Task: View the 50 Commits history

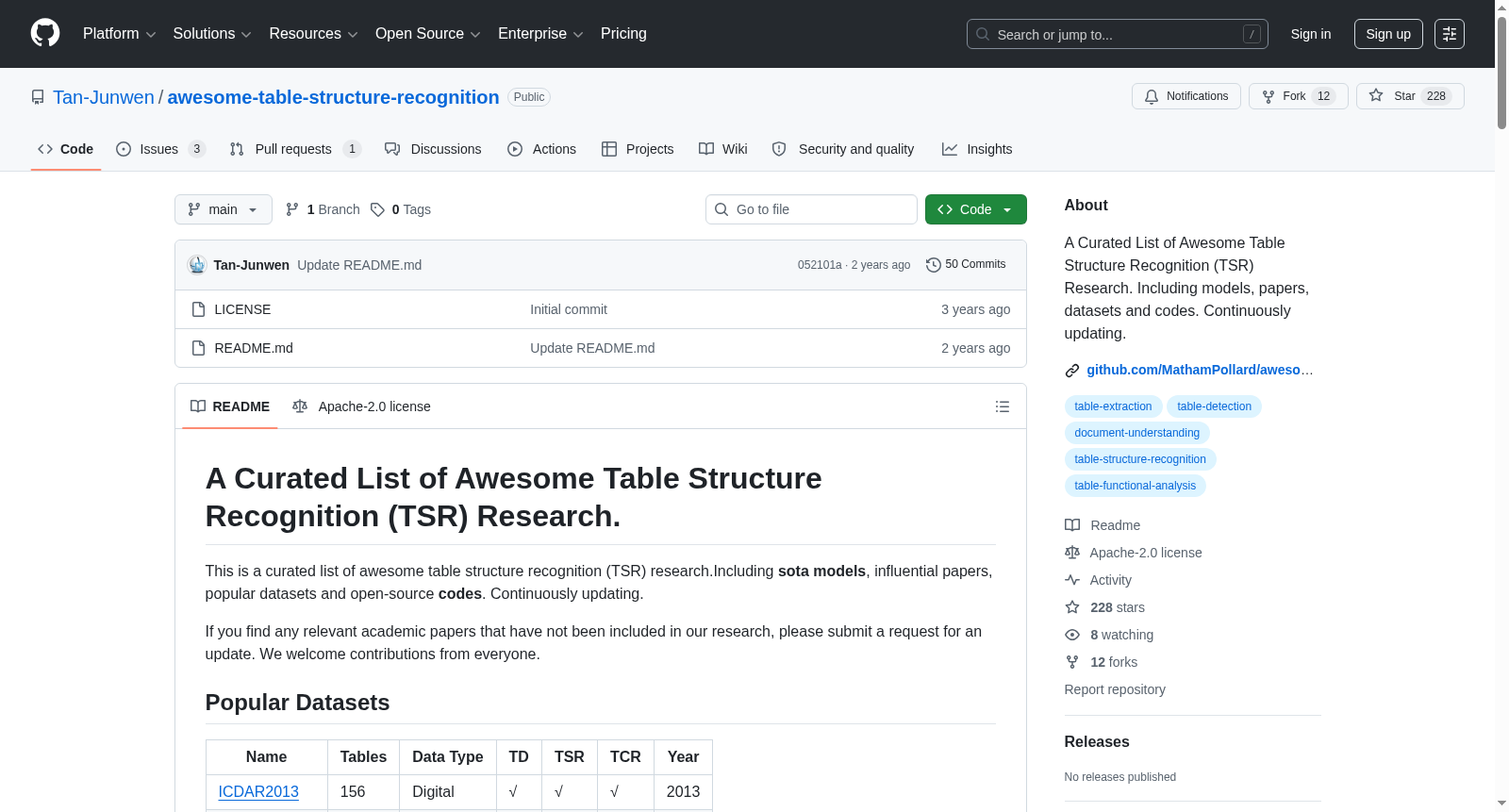Action: click(x=966, y=264)
